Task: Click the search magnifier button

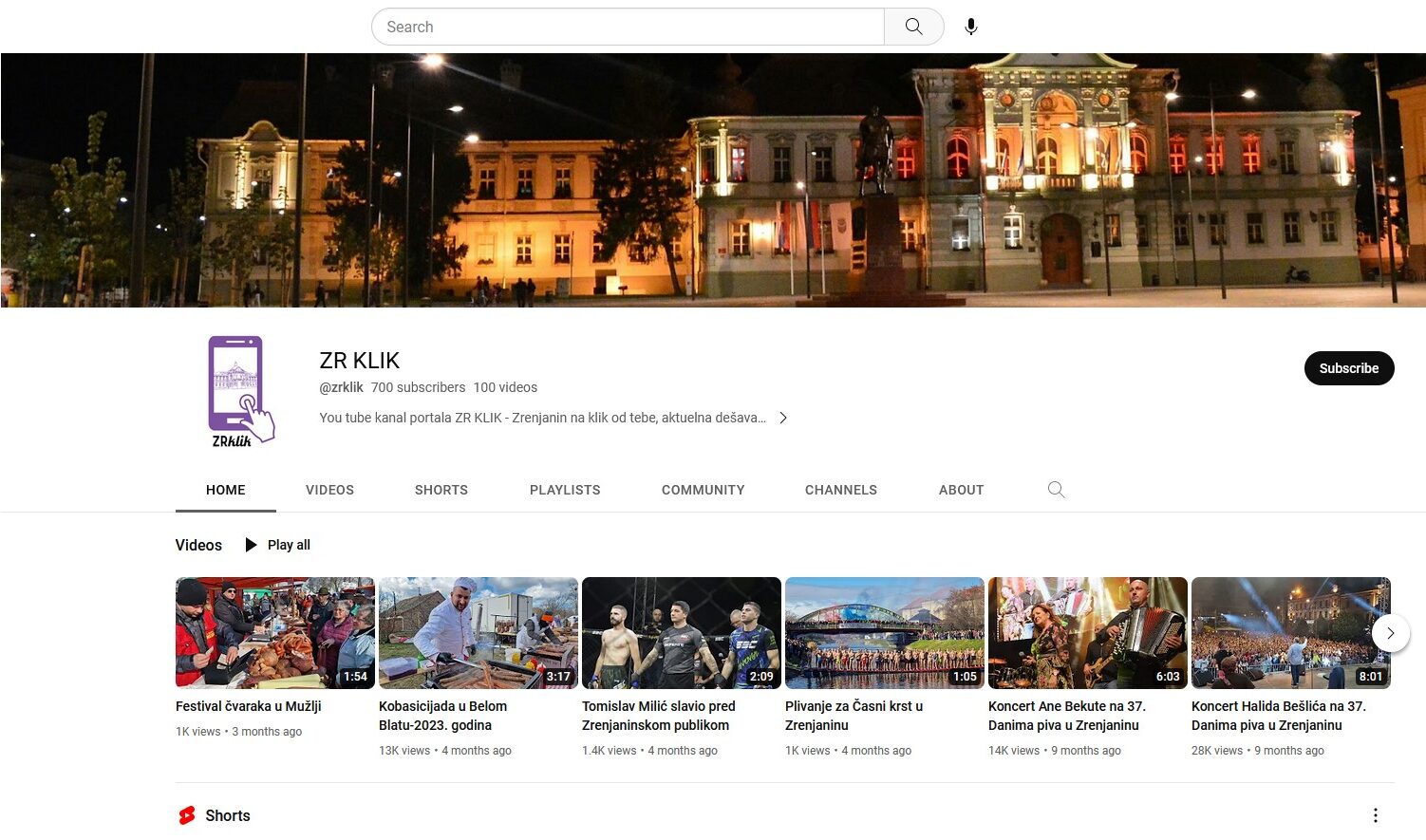Action: tap(913, 27)
